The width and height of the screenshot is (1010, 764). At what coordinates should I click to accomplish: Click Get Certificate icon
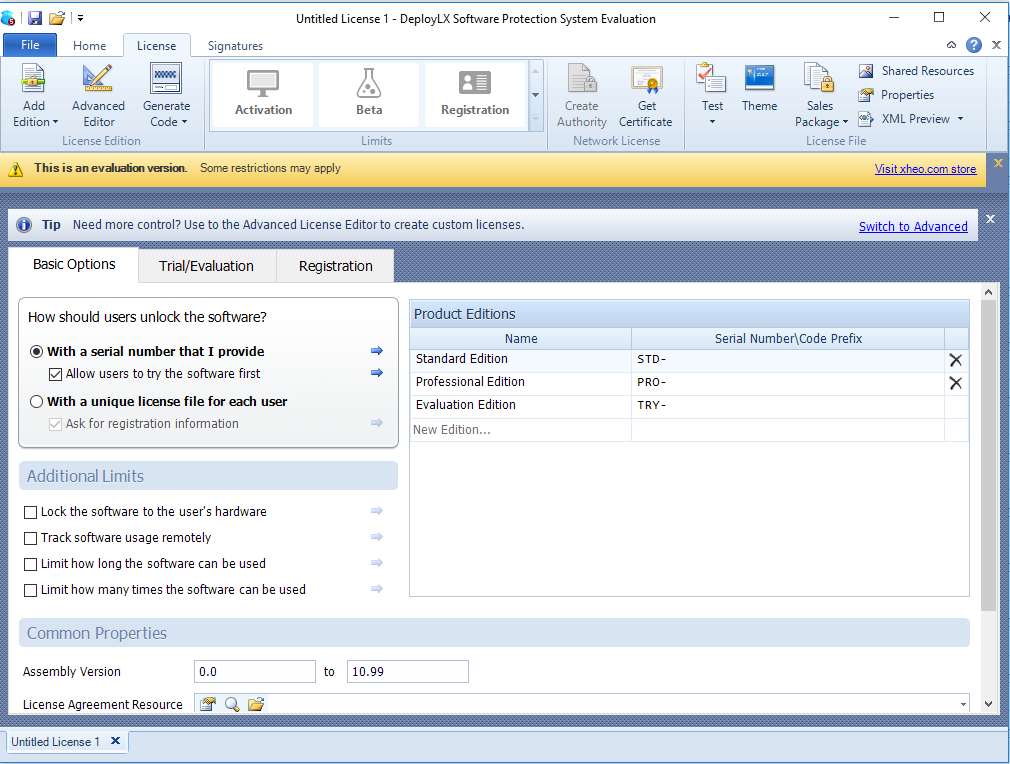click(646, 80)
